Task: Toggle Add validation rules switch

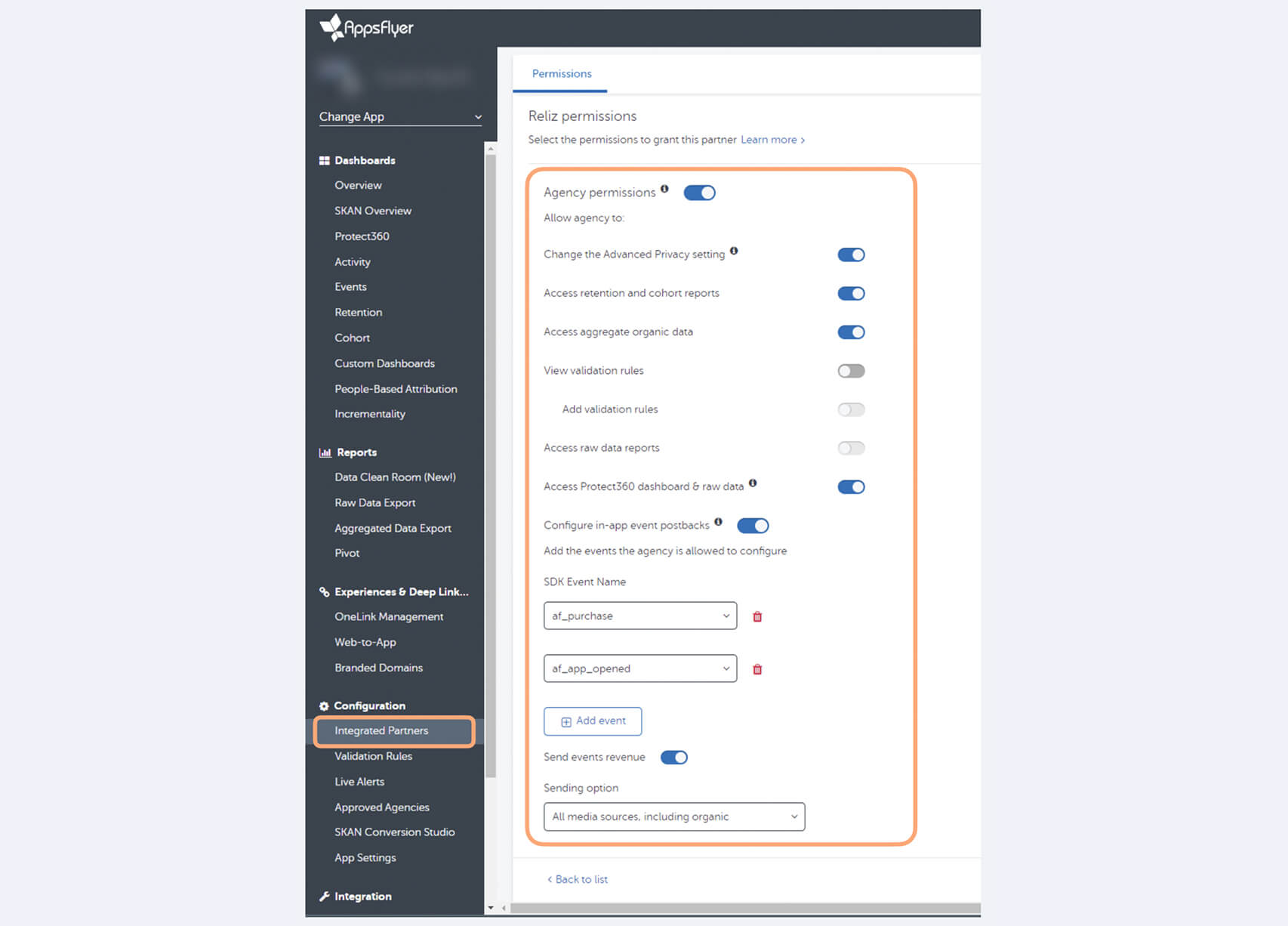Action: (851, 409)
